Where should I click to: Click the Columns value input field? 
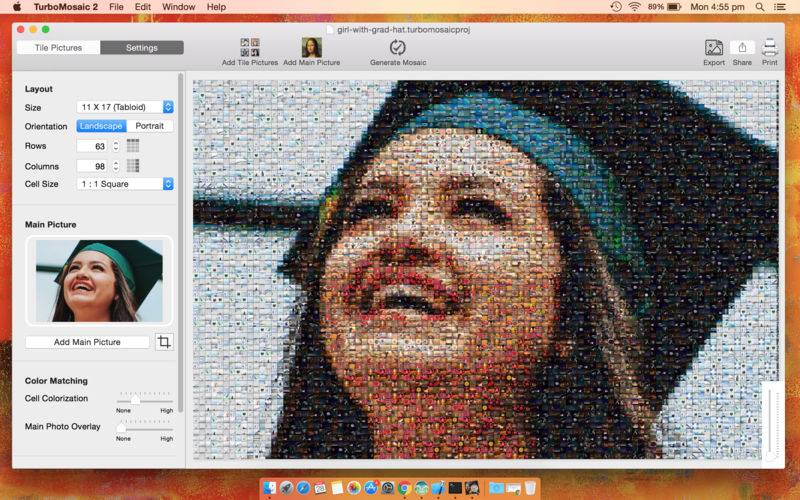(x=92, y=166)
